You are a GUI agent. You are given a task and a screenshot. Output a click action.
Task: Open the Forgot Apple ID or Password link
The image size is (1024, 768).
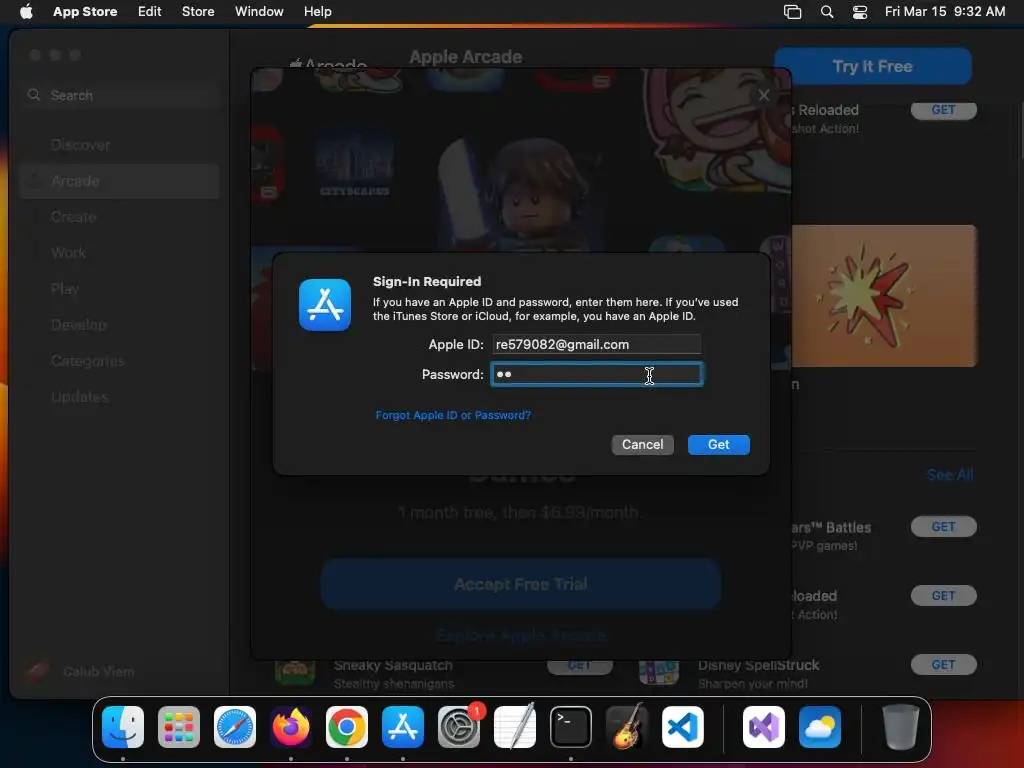(x=453, y=415)
